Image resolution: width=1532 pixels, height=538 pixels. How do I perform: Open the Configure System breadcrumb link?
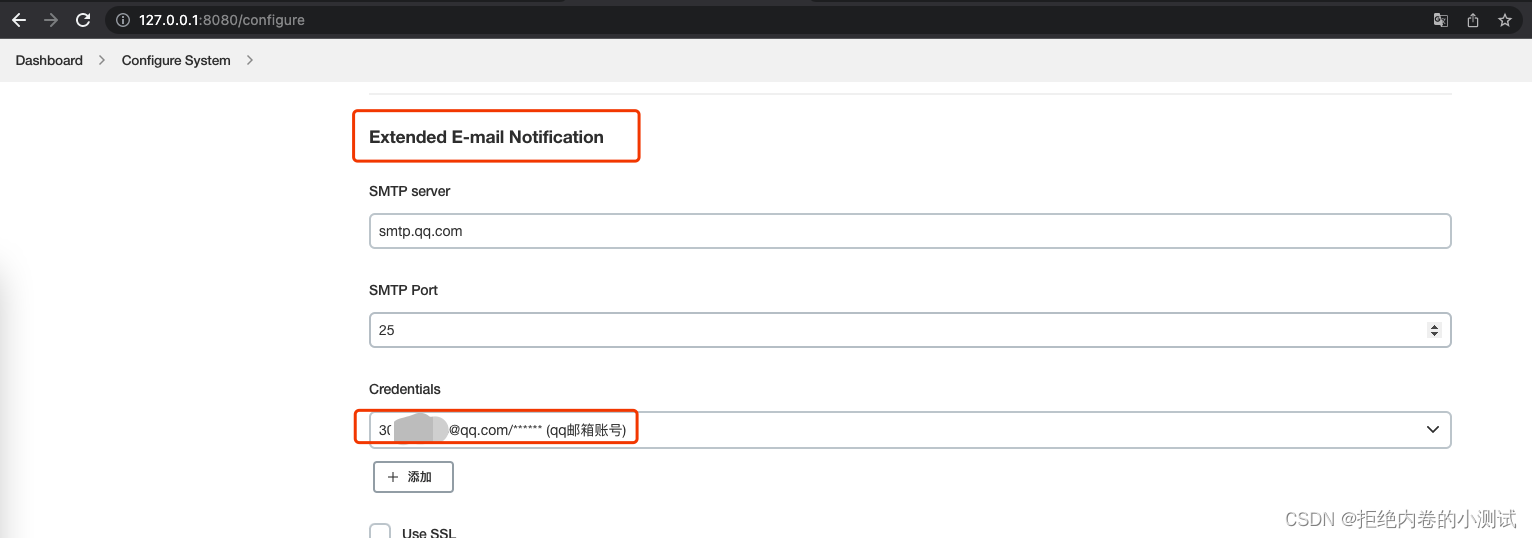coord(176,60)
